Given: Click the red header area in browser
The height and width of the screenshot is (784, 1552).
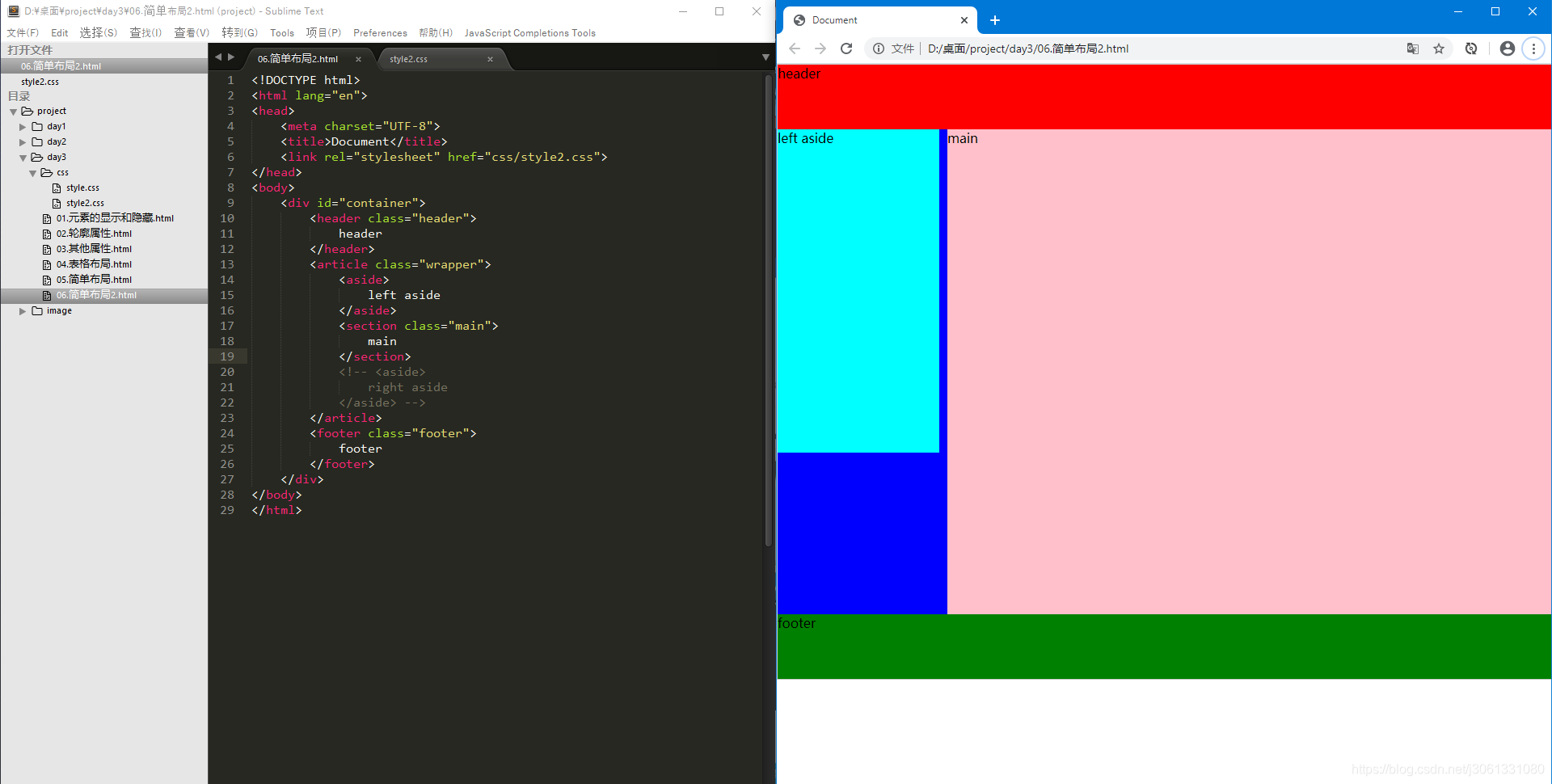Looking at the screenshot, I should pyautogui.click(x=1164, y=97).
